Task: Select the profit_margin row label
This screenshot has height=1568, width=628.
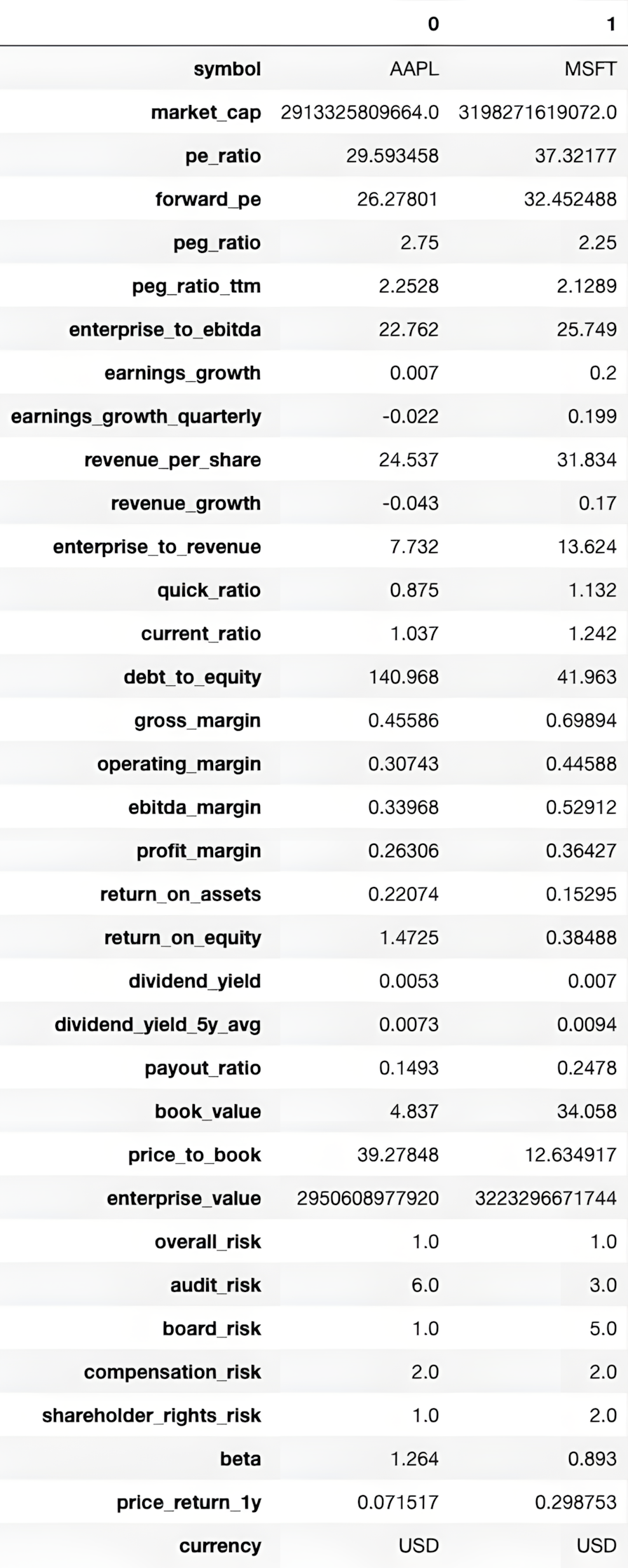Action: point(198,851)
